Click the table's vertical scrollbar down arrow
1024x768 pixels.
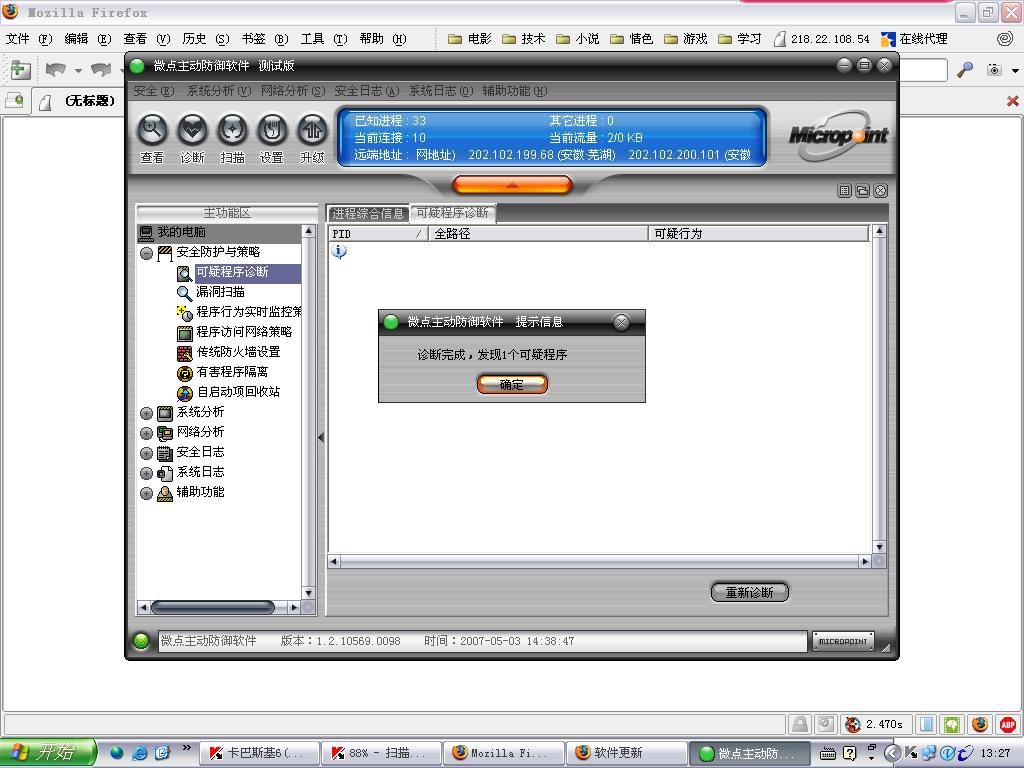click(x=879, y=547)
